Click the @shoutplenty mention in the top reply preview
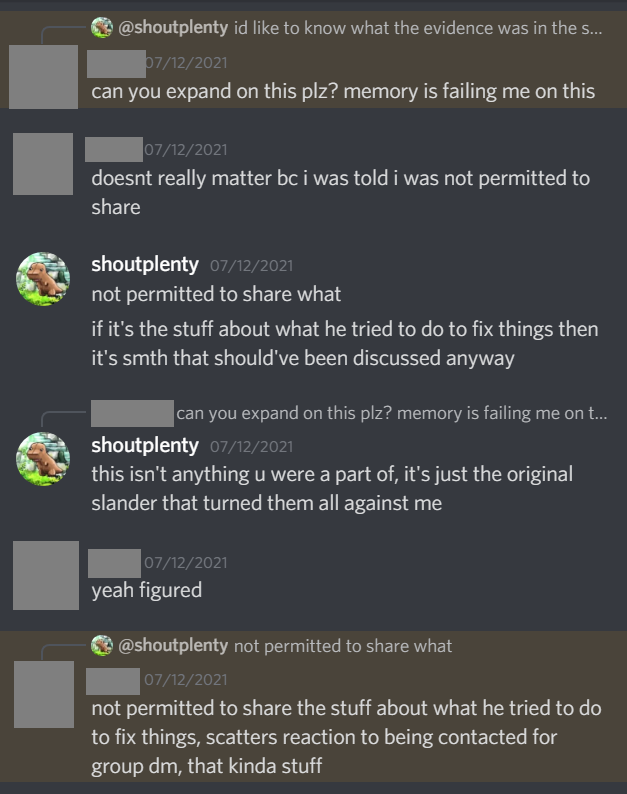 click(x=173, y=27)
